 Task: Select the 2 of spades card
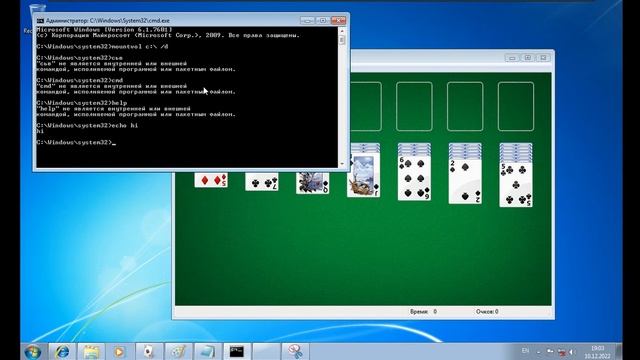(x=464, y=181)
